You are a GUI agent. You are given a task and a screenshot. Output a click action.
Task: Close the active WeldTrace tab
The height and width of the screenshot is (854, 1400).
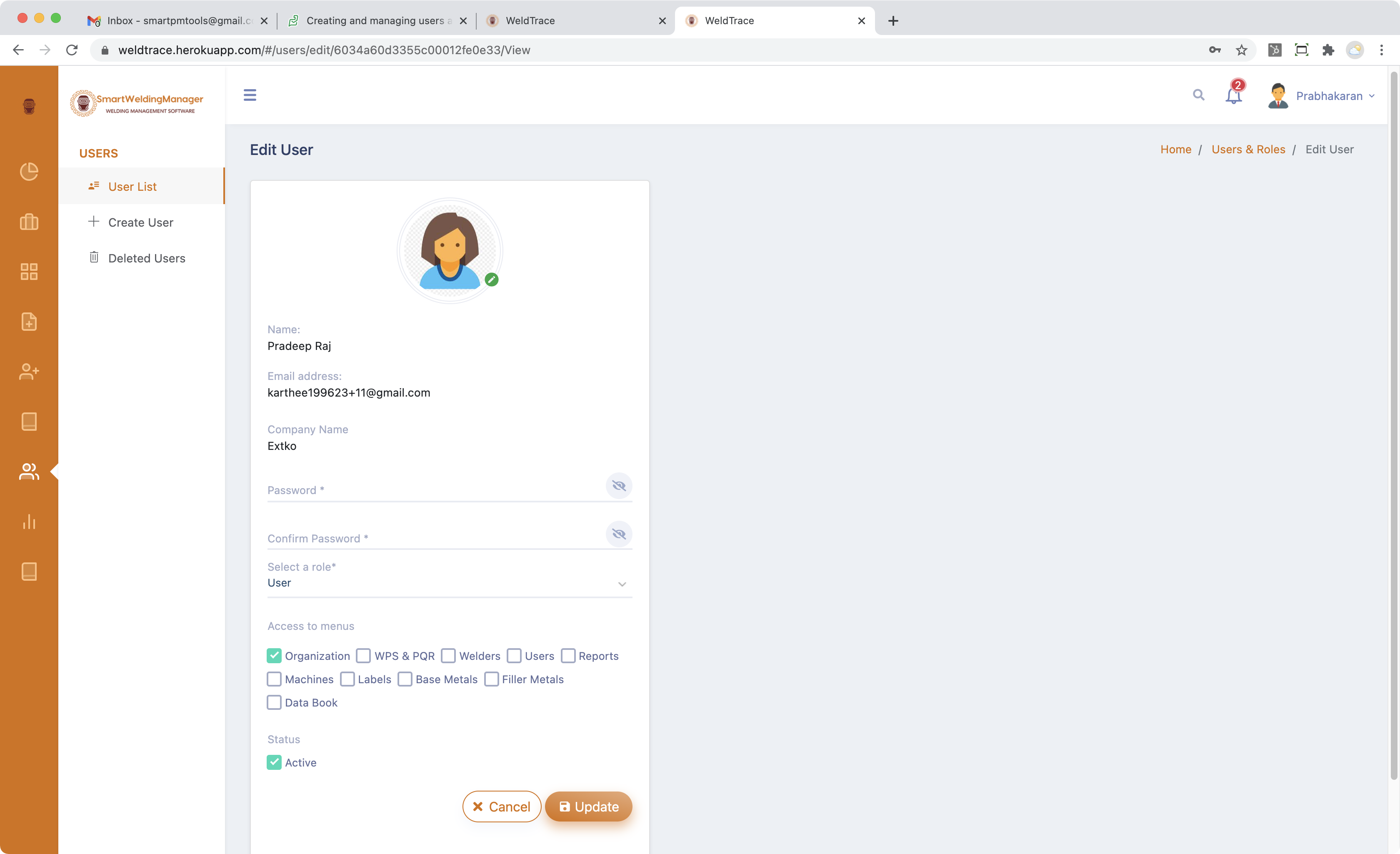(x=861, y=20)
